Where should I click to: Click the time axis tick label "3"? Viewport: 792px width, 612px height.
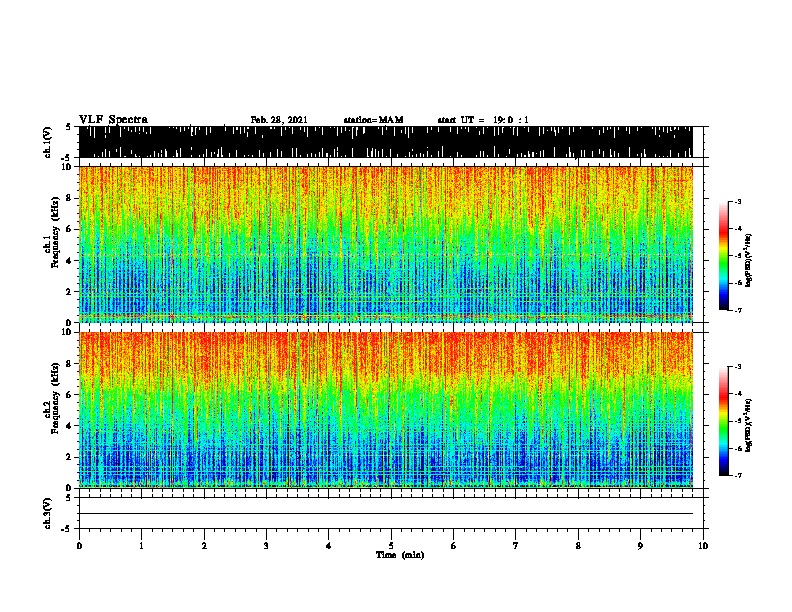click(x=266, y=546)
